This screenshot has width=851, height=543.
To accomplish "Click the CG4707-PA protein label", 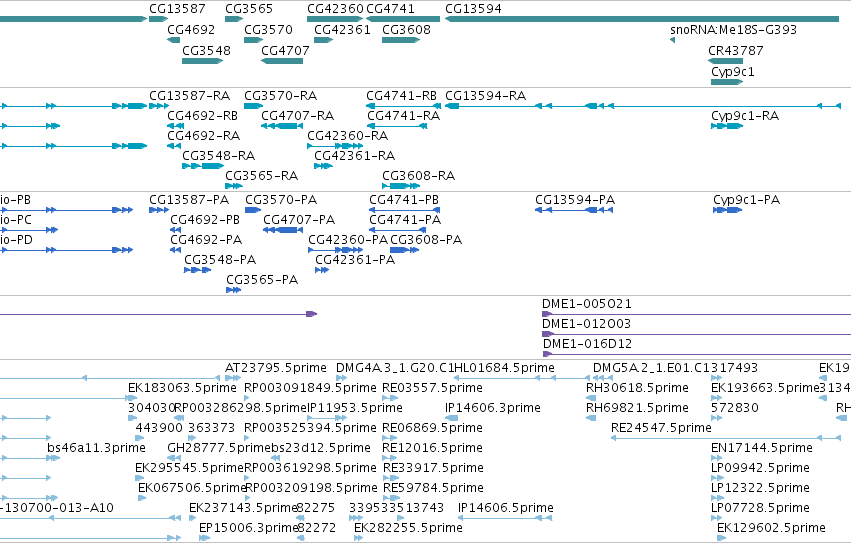I will pos(299,220).
